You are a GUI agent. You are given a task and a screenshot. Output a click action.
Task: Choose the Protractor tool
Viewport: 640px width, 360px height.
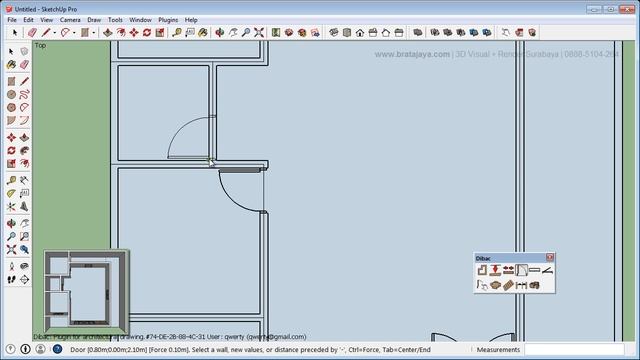click(11, 193)
